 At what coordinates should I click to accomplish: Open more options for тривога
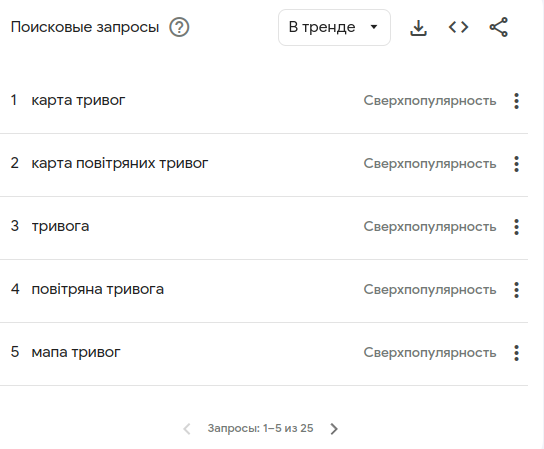517,227
